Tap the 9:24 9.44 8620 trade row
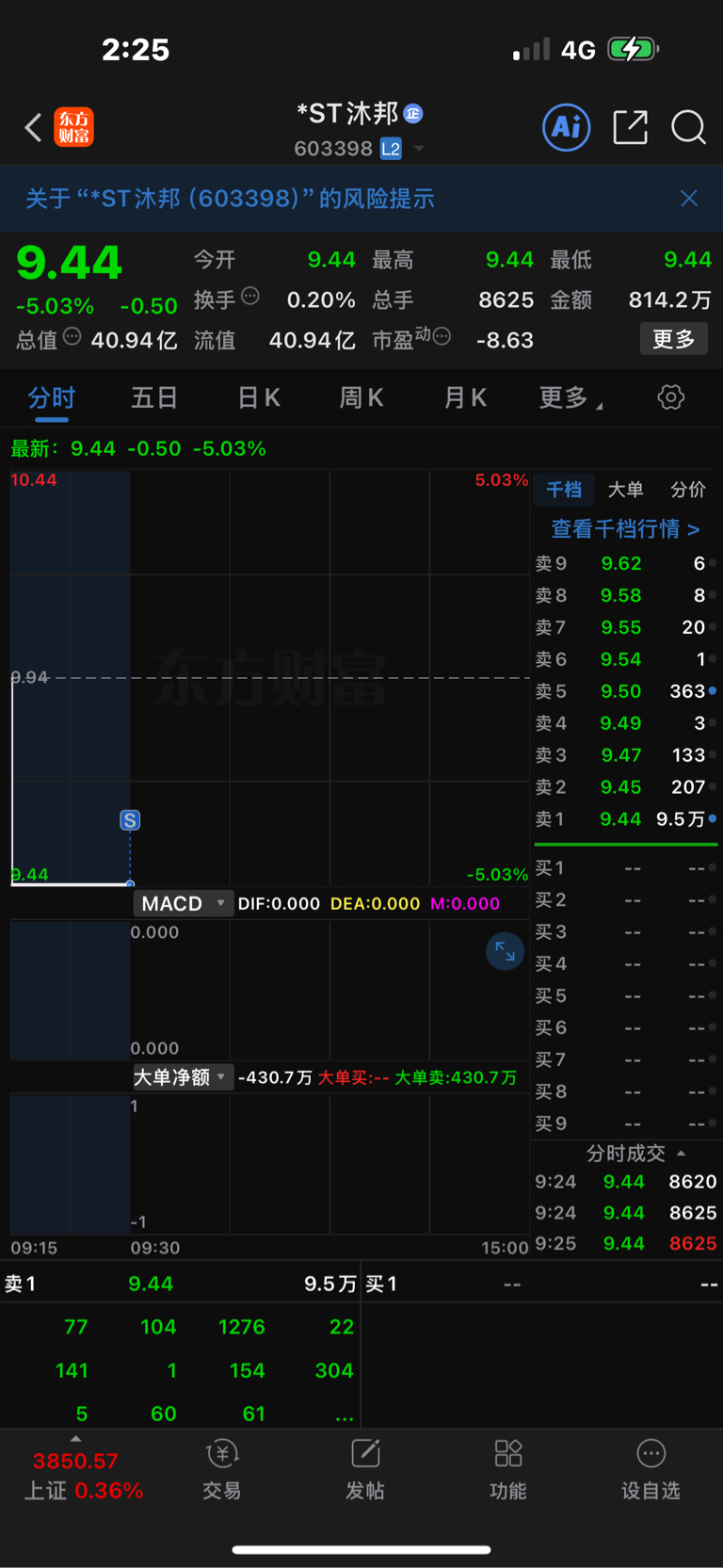This screenshot has width=723, height=1568. pyautogui.click(x=625, y=1182)
